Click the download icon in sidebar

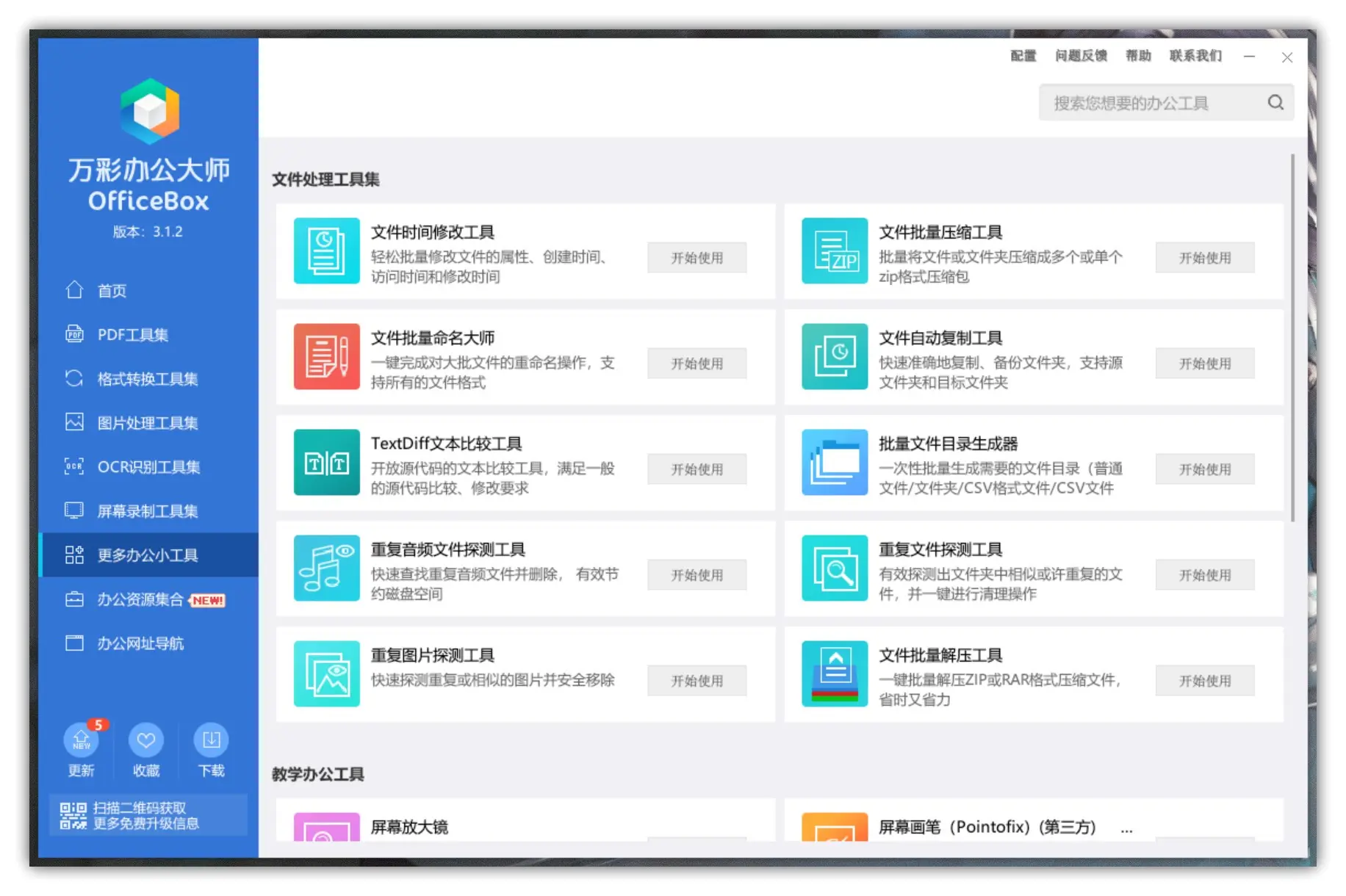coord(211,740)
